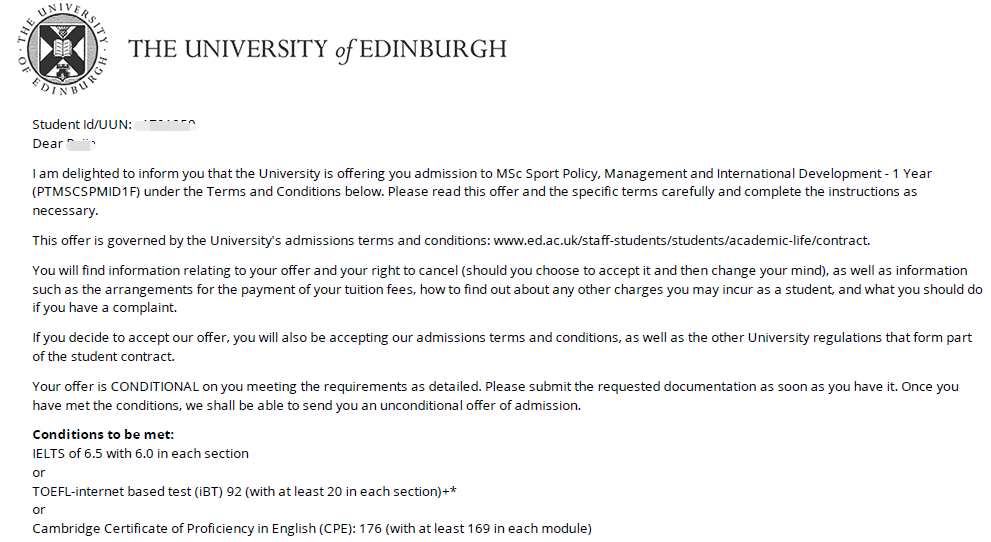Image resolution: width=991 pixels, height=542 pixels.
Task: Click the TOEFL-internet based test (iBT) 92 line
Action: click(245, 491)
